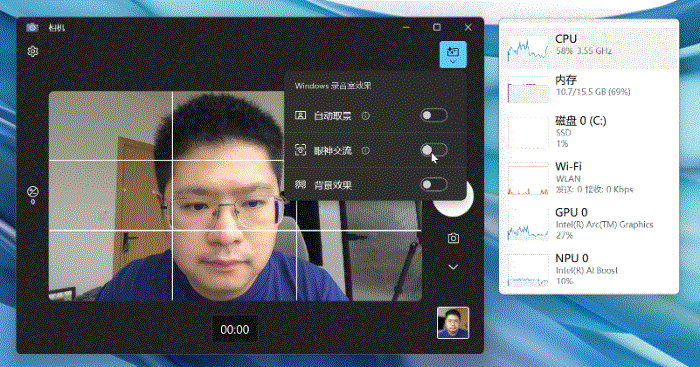Click the NPU 0 usage graph thumbnail
The height and width of the screenshot is (367, 700).
pos(528,270)
